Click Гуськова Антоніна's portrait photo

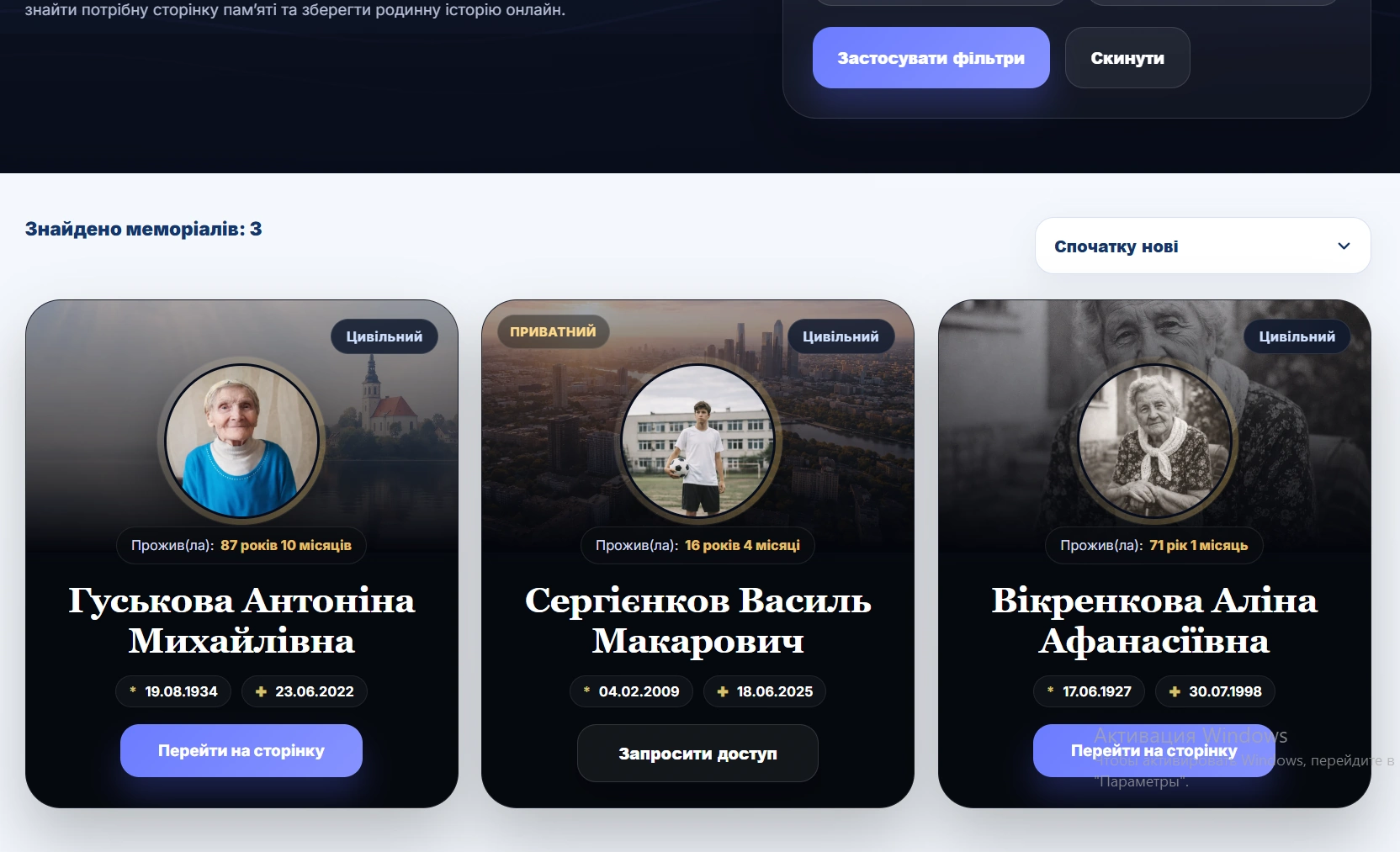coord(242,441)
